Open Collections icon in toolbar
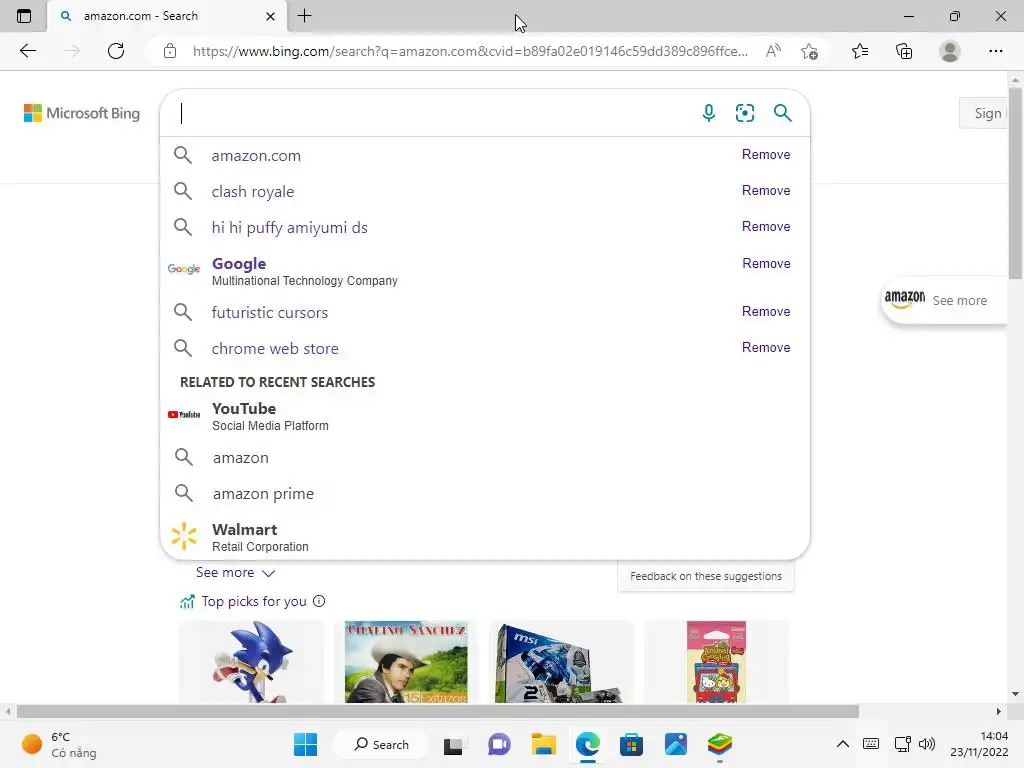This screenshot has height=768, width=1024. [904, 51]
